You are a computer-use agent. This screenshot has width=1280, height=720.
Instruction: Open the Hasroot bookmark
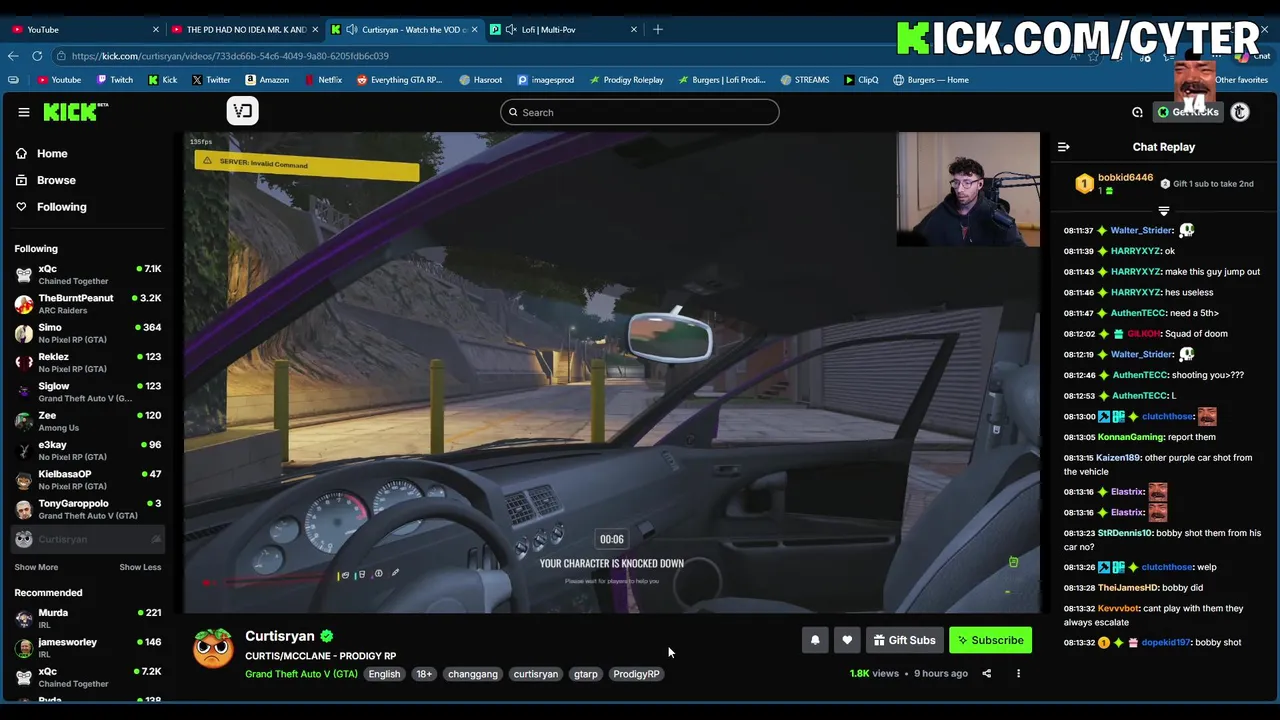click(481, 80)
